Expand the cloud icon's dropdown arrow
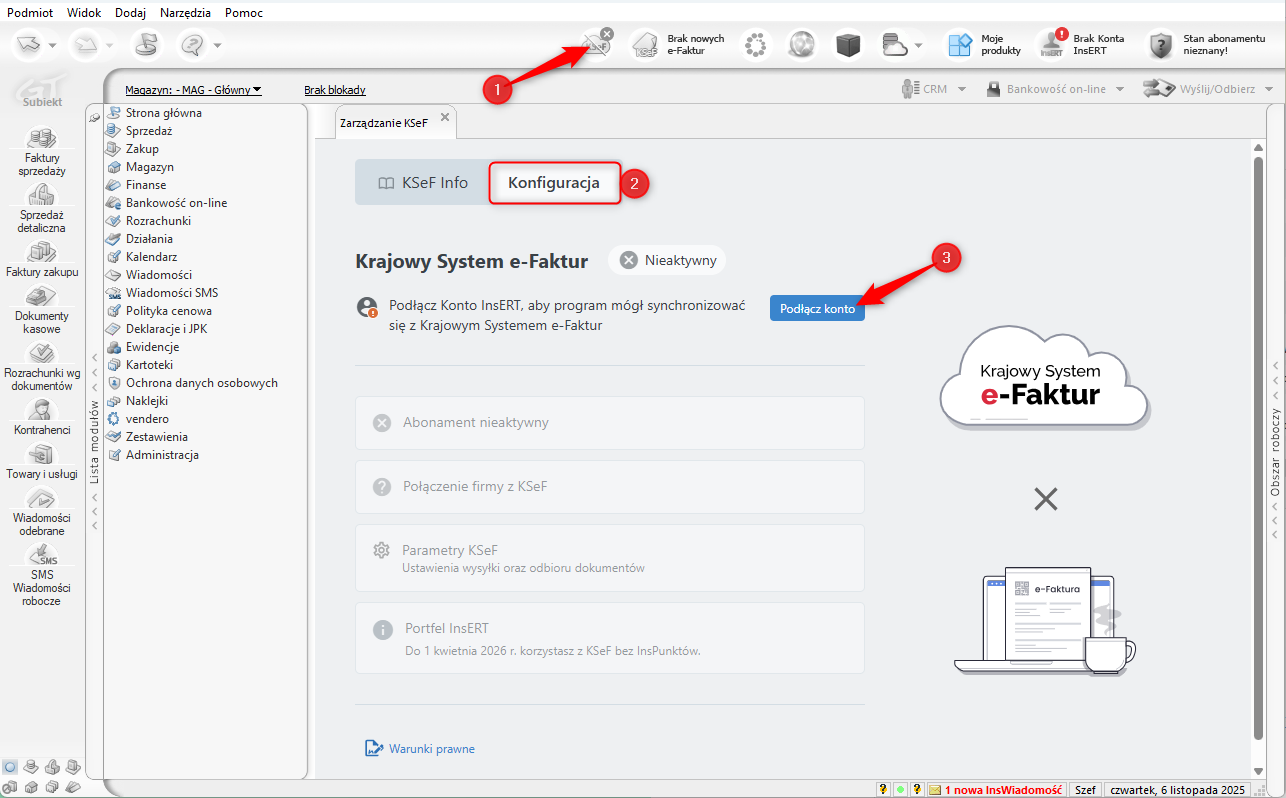1286x798 pixels. click(918, 46)
